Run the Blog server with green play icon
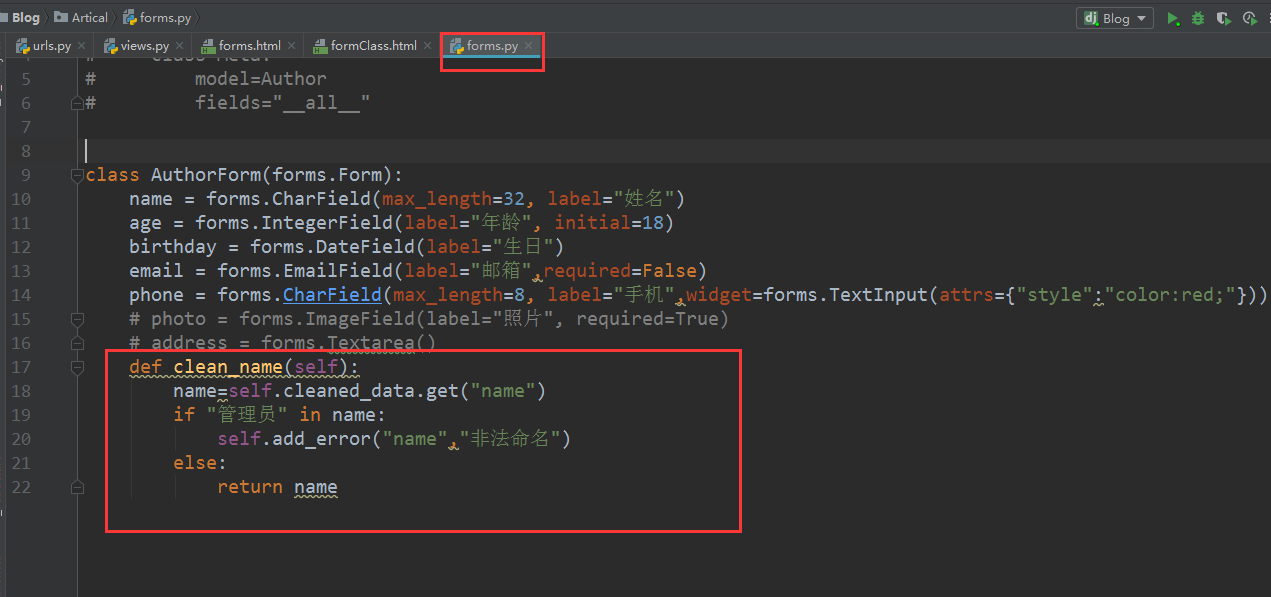Image resolution: width=1271 pixels, height=597 pixels. pyautogui.click(x=1173, y=17)
